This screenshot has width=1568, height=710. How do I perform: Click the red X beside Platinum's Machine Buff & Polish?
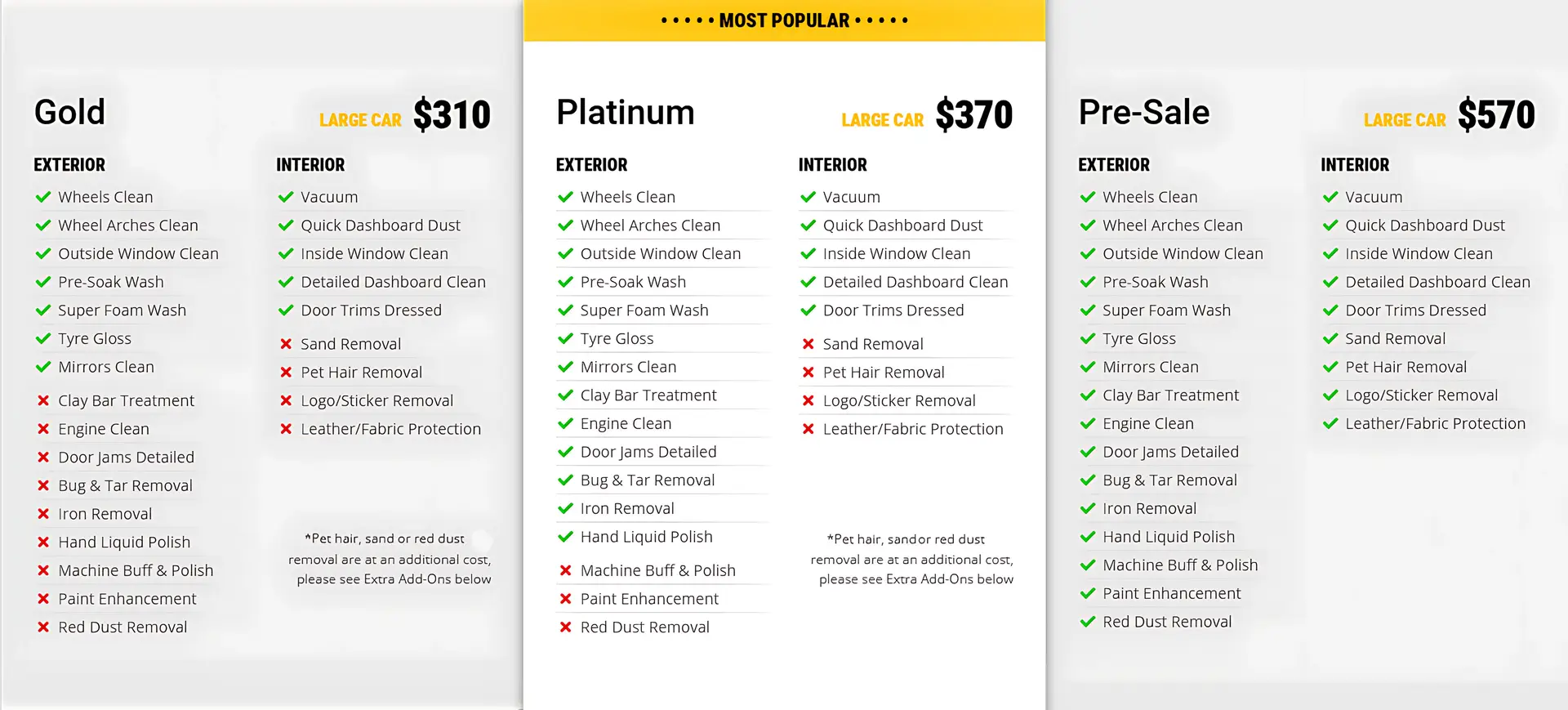tap(565, 570)
